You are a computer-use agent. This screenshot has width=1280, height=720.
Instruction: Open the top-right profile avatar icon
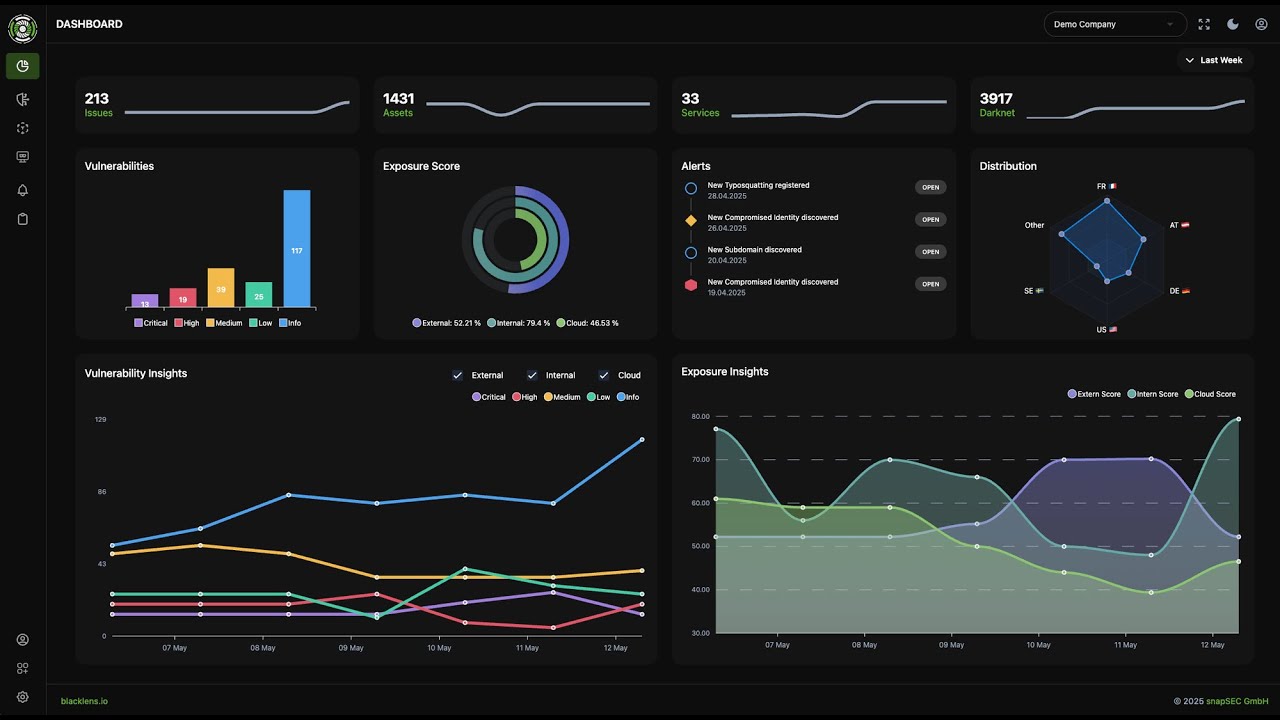1261,24
